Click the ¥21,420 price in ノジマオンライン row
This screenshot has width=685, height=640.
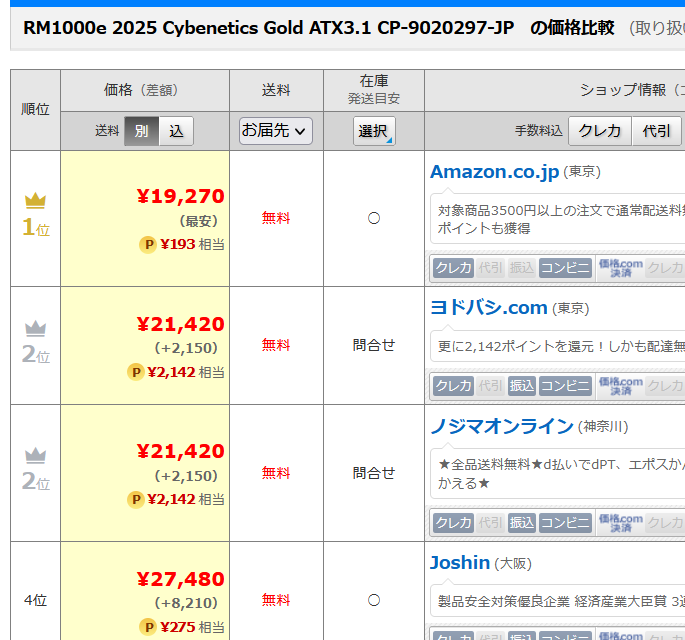[180, 451]
